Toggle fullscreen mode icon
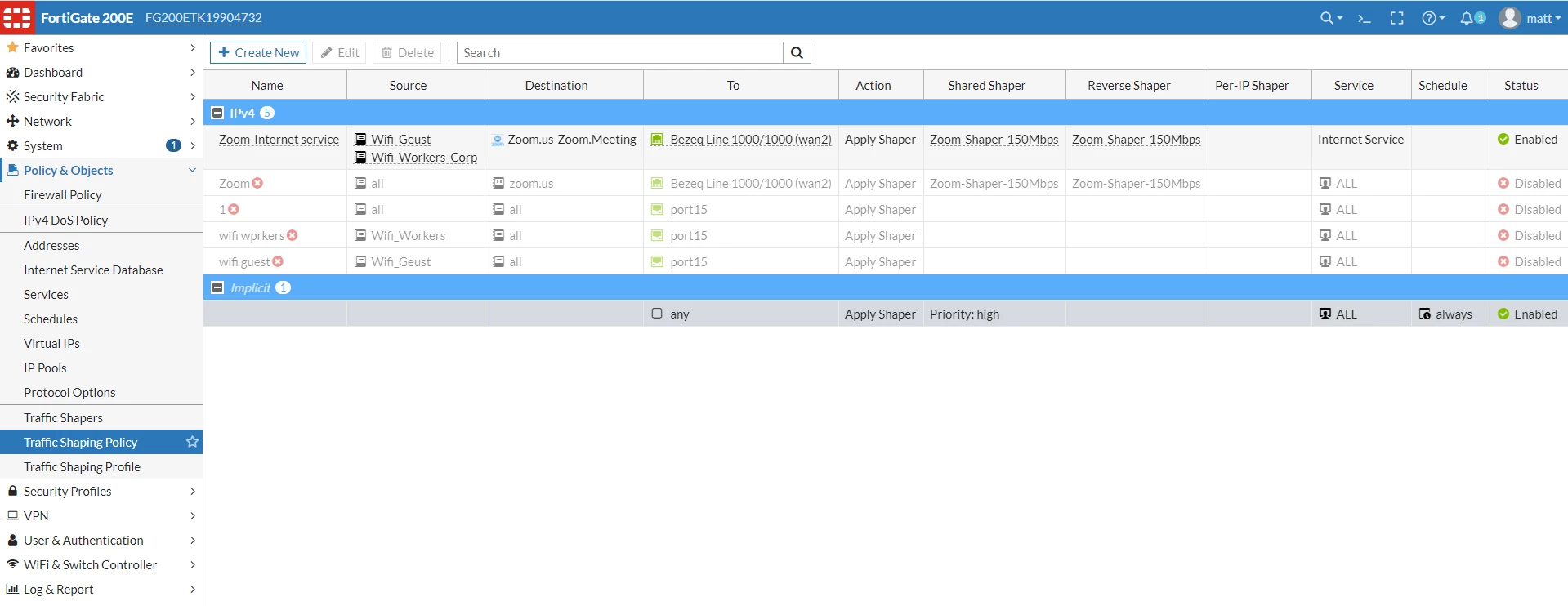 1396,18
